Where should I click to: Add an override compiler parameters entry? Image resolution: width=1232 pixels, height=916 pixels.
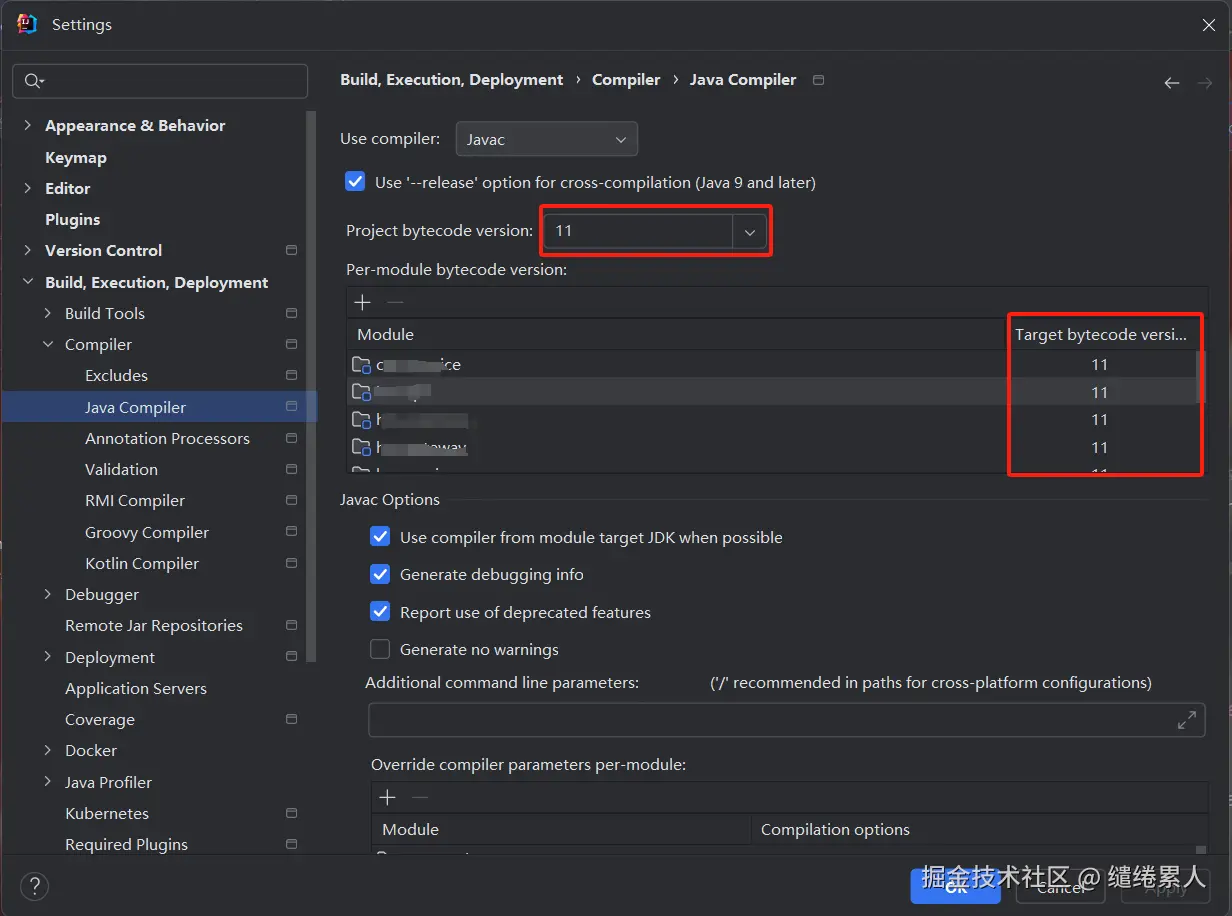[x=388, y=797]
